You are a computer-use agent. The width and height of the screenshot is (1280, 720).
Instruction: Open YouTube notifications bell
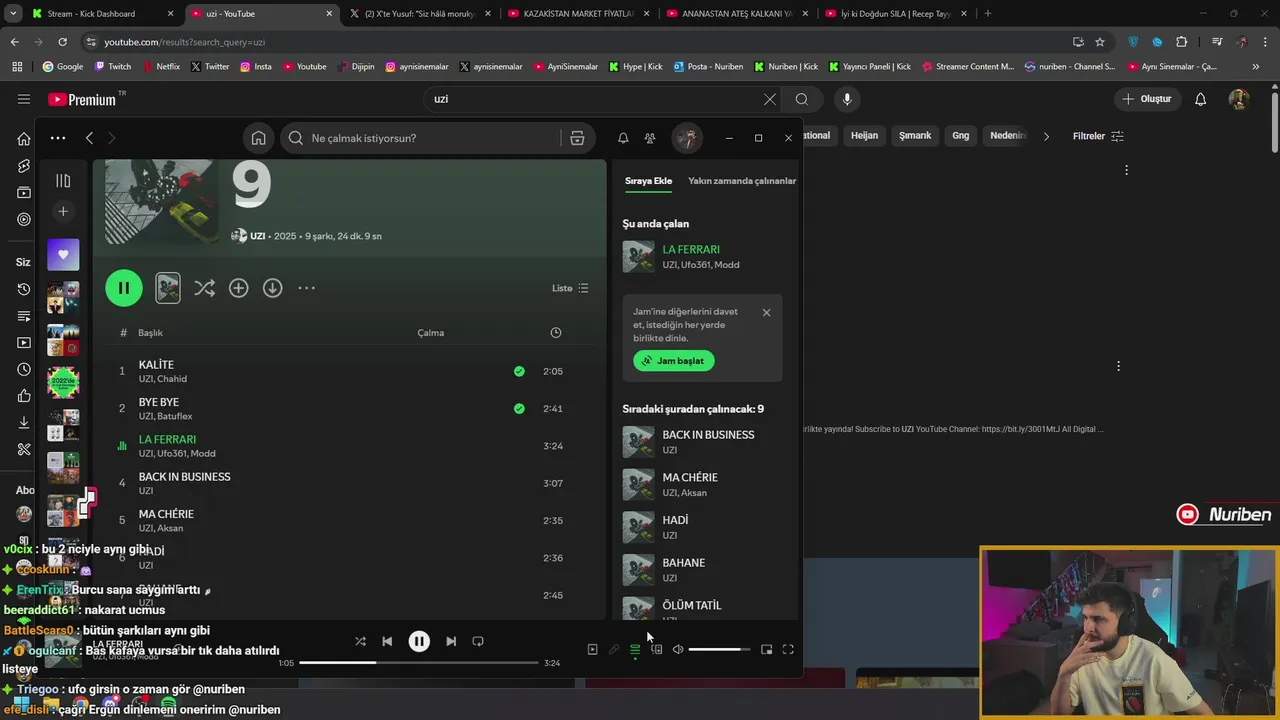1201,99
